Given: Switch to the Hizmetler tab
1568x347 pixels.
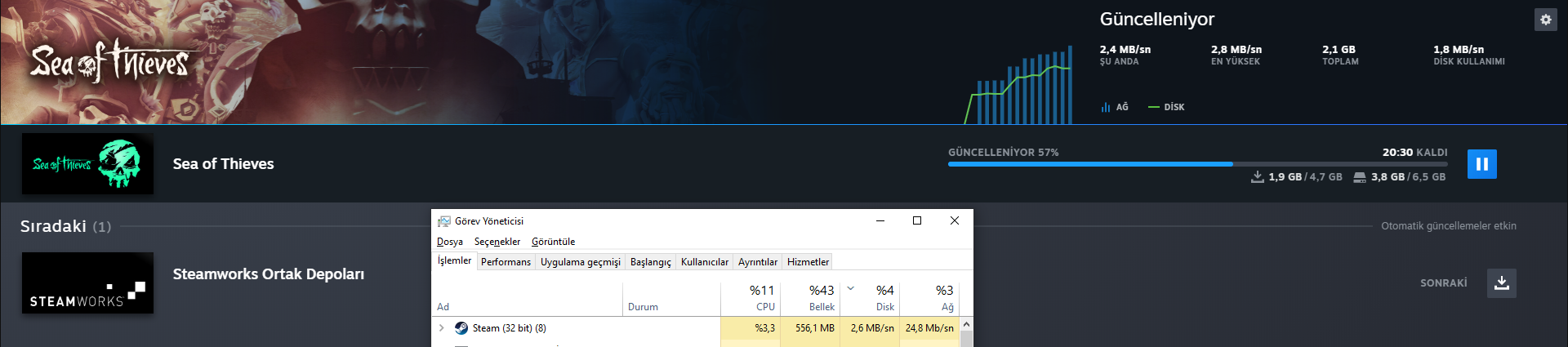Looking at the screenshot, I should [x=808, y=262].
